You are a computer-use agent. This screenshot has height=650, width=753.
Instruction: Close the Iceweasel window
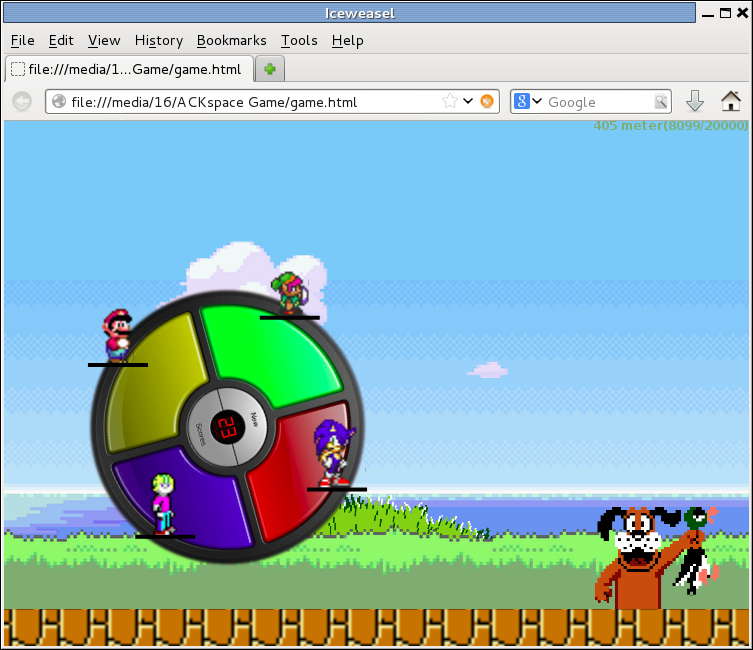(x=742, y=13)
